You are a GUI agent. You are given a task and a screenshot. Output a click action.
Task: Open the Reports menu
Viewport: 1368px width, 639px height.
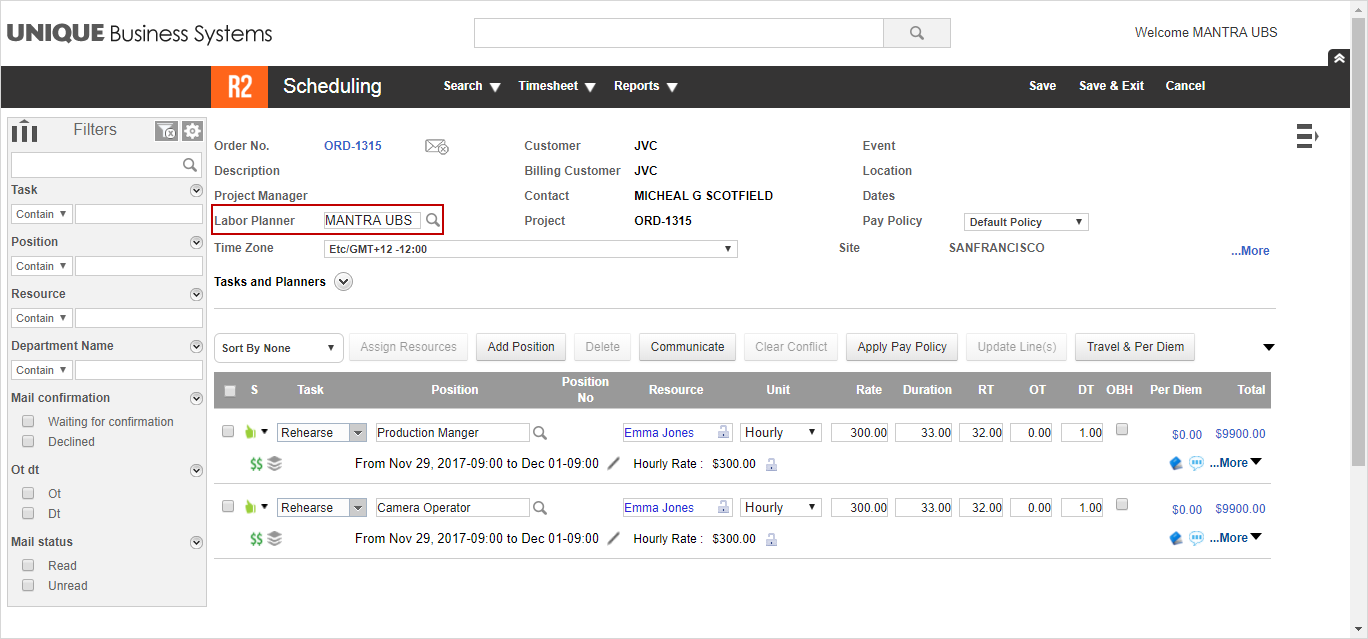pos(645,86)
